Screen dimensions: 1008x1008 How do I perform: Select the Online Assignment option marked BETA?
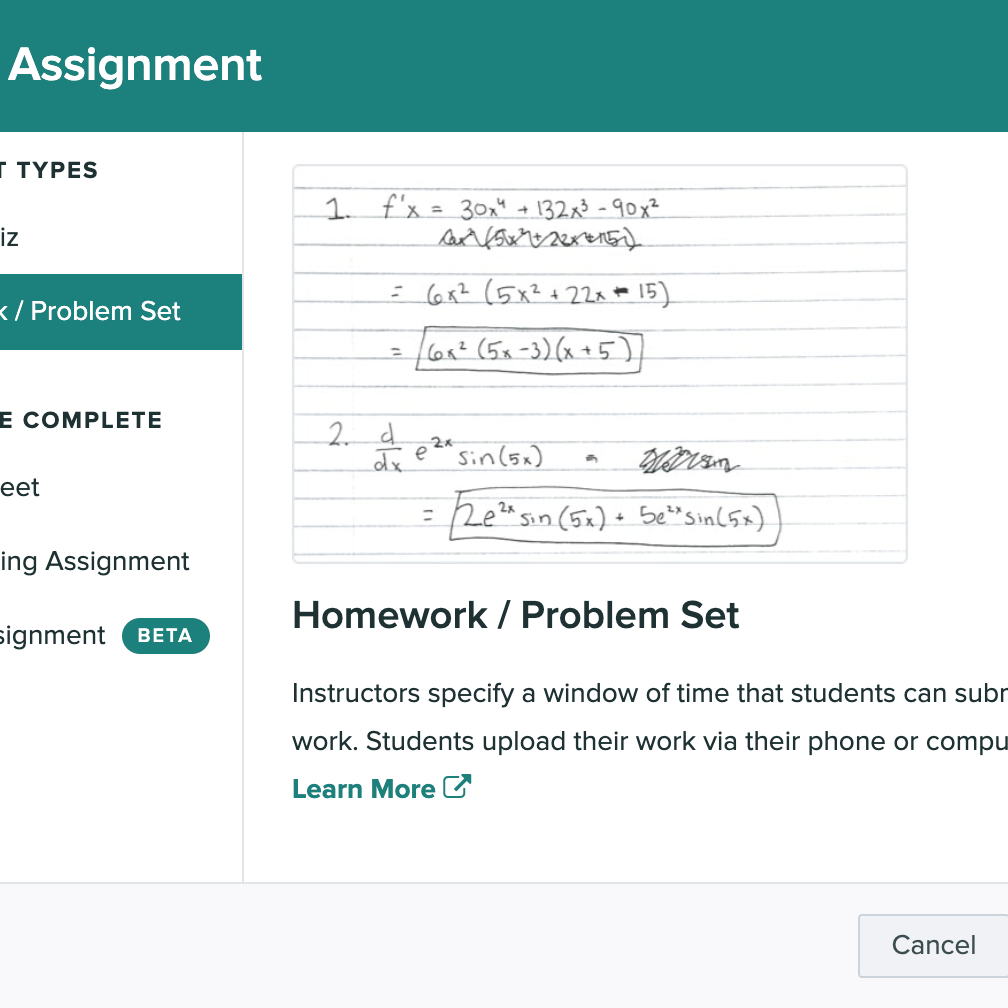coord(53,636)
